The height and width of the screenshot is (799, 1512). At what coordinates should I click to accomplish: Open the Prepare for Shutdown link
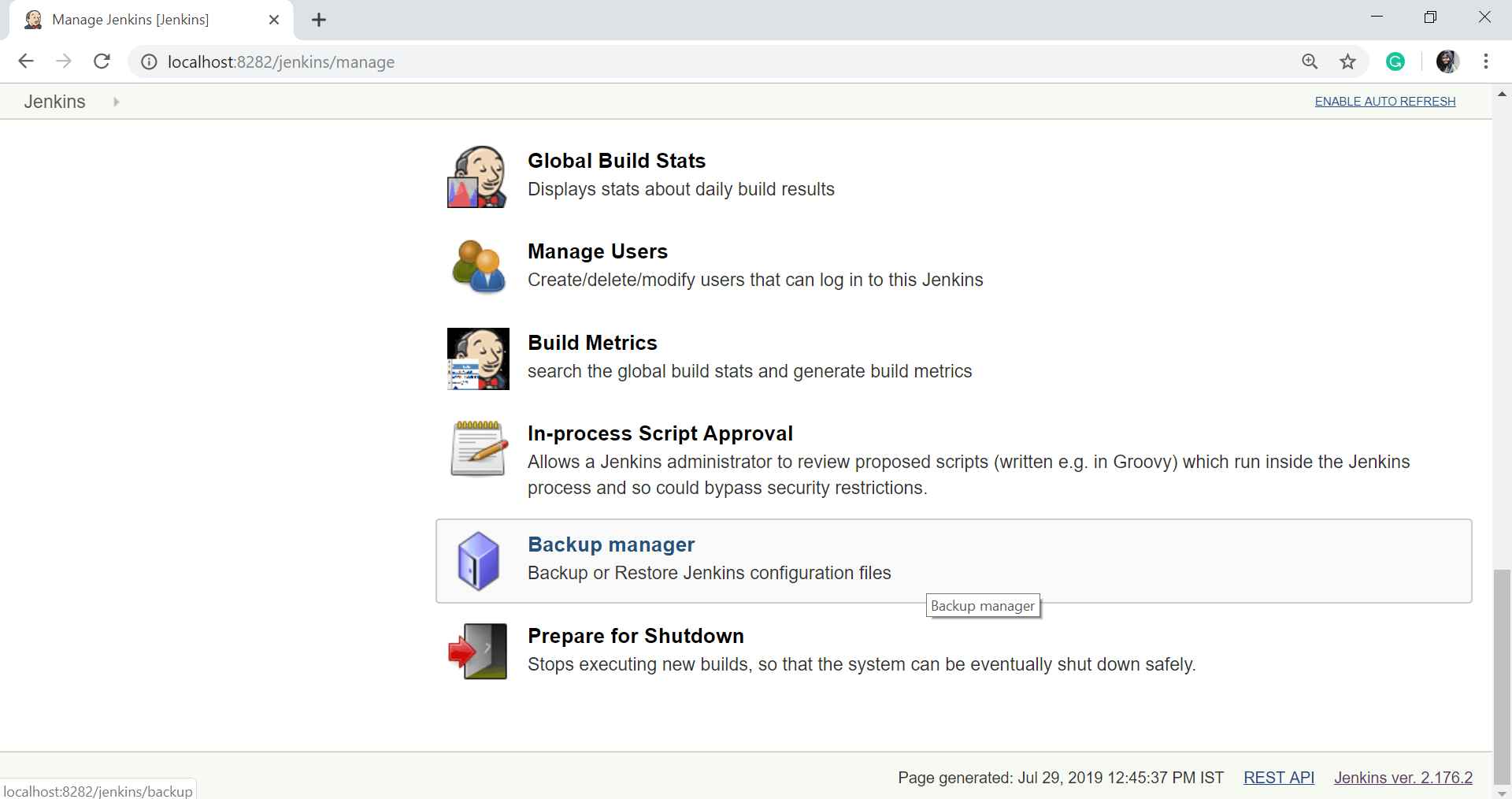pyautogui.click(x=636, y=636)
